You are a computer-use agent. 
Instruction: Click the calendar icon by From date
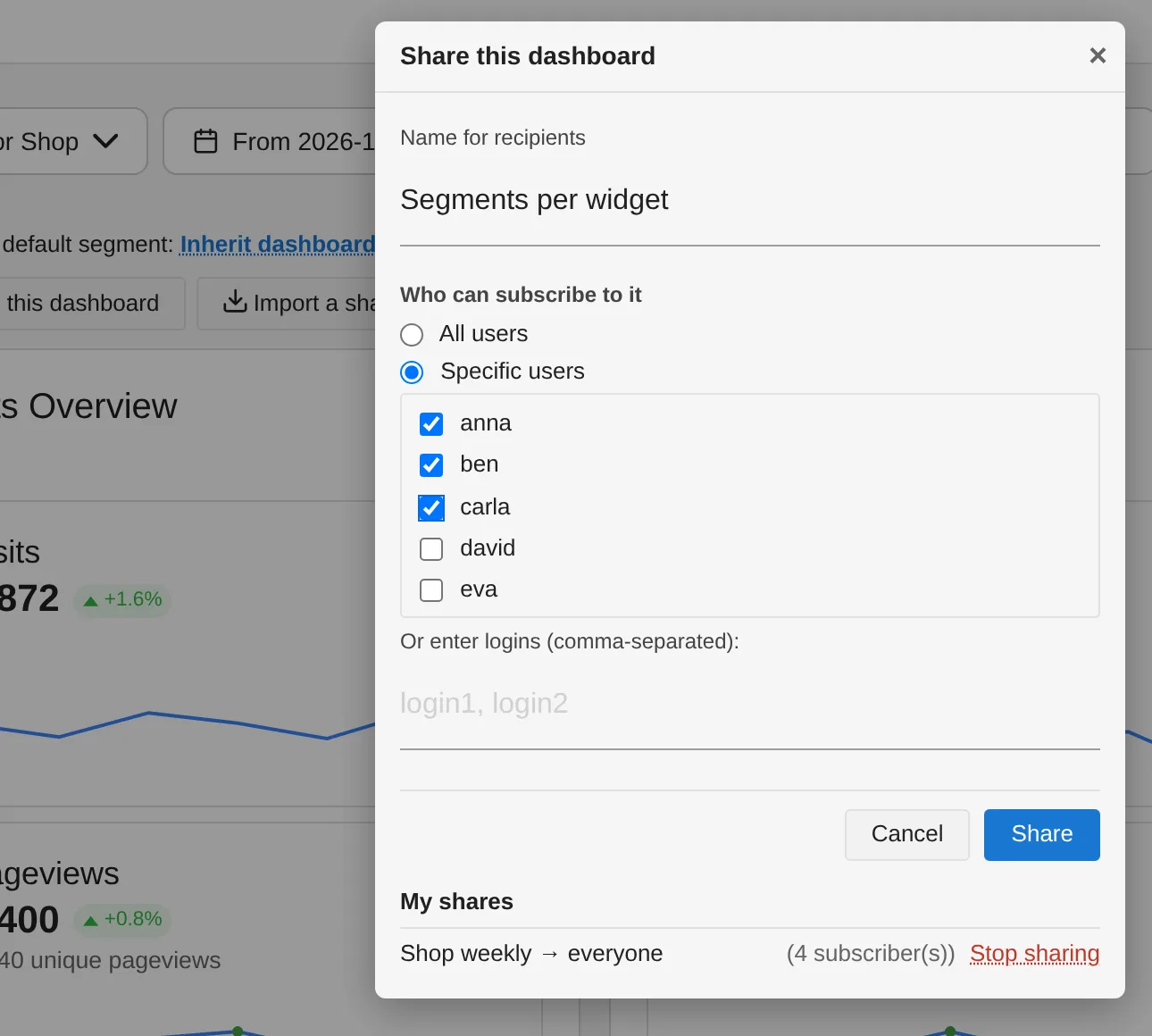point(206,141)
